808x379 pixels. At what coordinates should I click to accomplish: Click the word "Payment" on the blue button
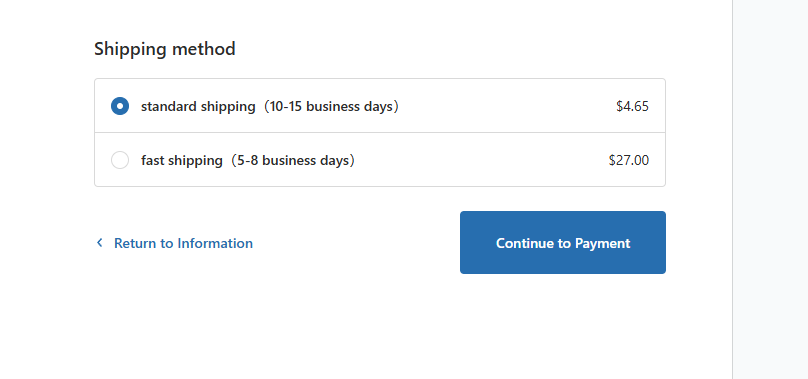click(x=602, y=243)
